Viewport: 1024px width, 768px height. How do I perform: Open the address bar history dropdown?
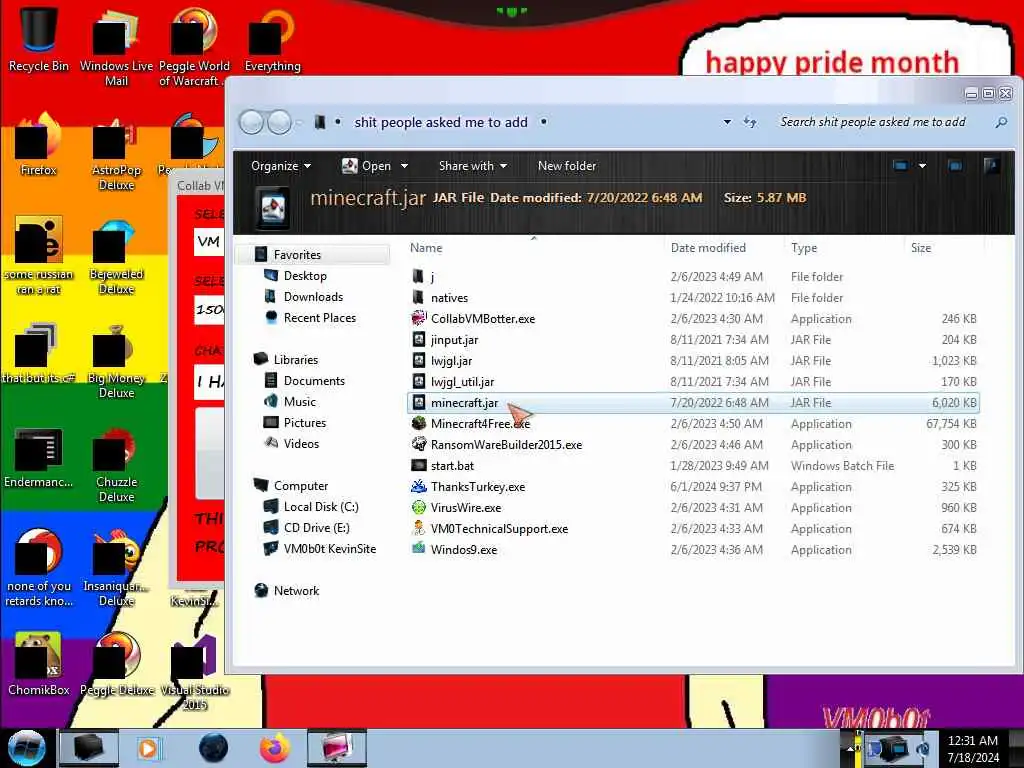727,122
